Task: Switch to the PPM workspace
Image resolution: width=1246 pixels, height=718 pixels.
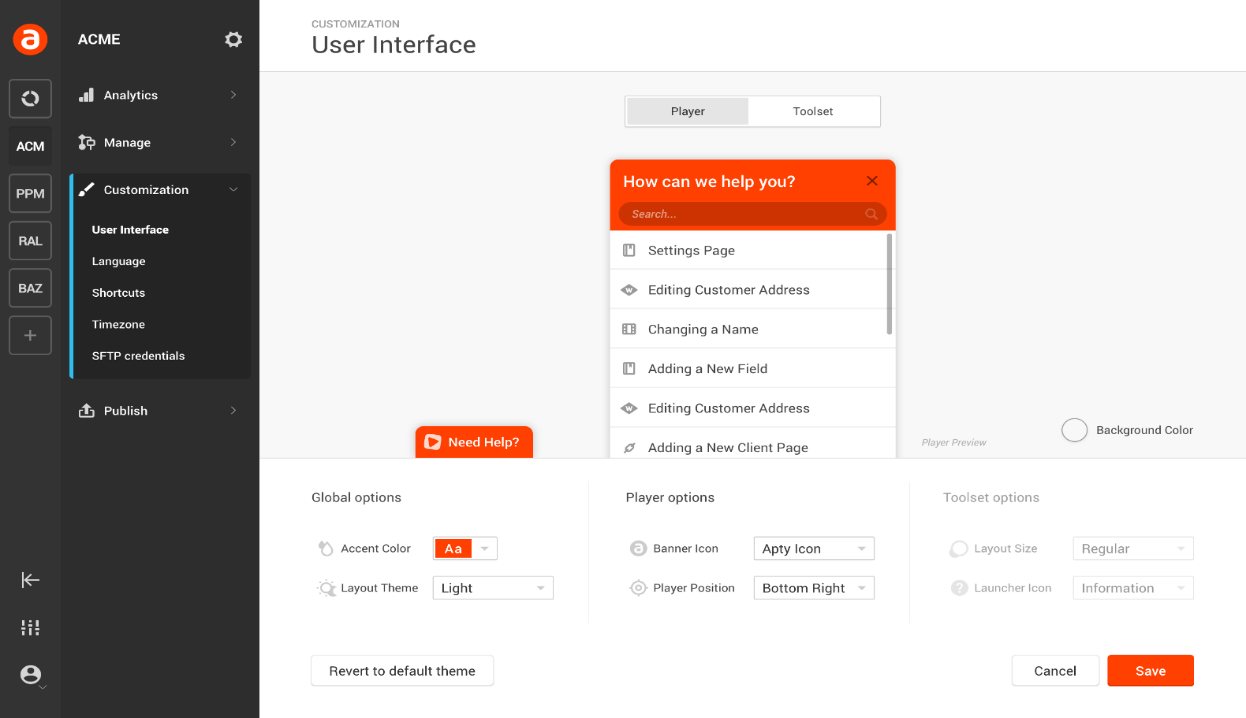Action: coord(29,193)
